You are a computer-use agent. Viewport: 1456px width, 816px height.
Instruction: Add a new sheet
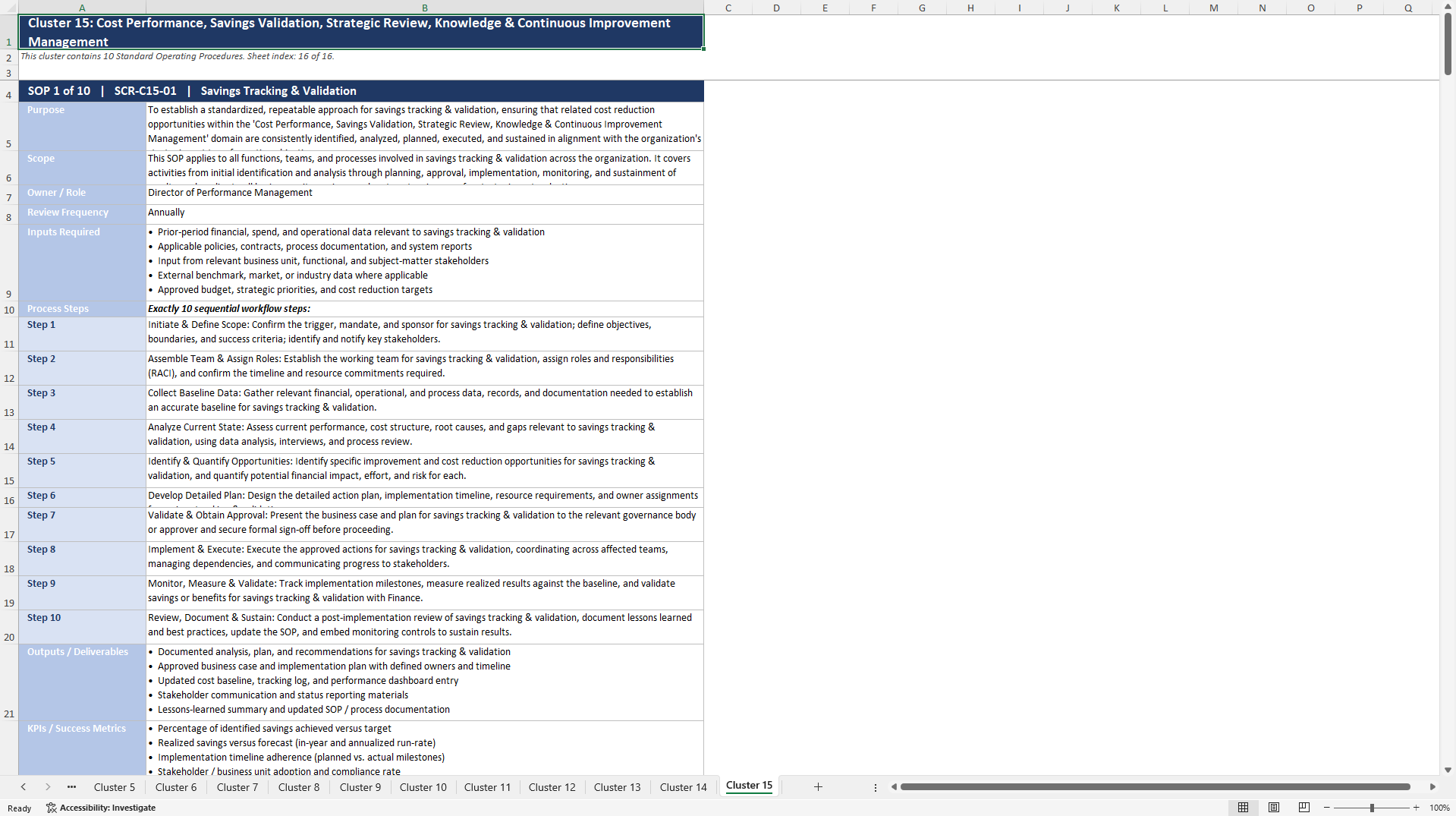point(818,787)
